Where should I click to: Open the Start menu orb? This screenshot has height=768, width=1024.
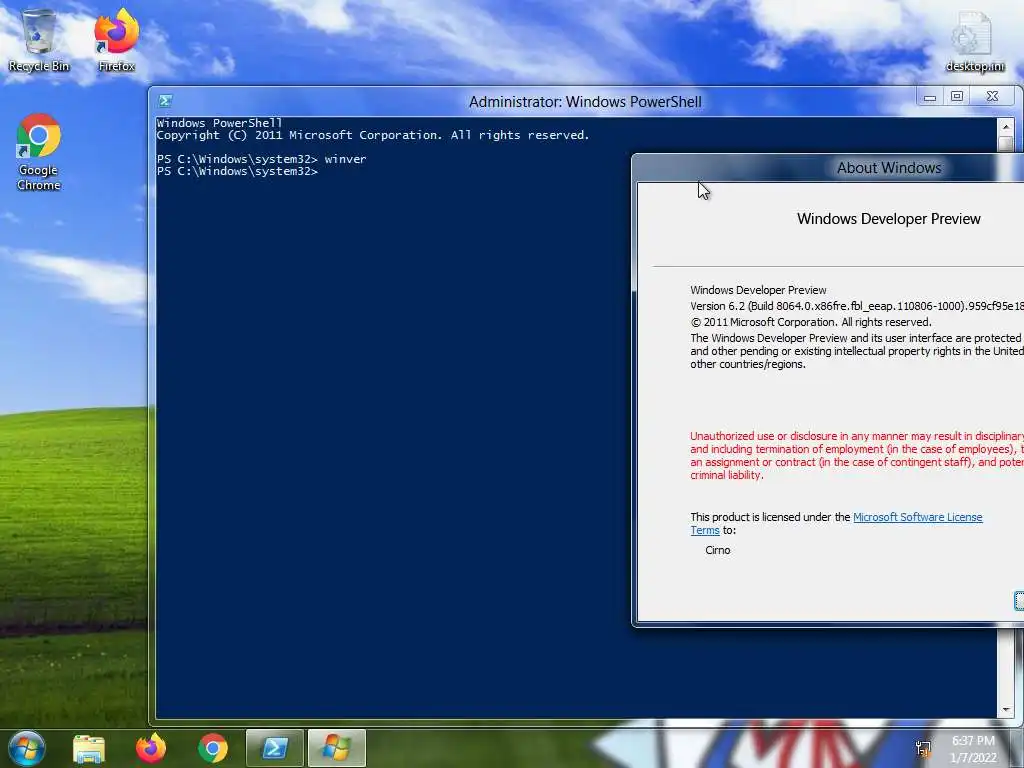[x=27, y=748]
